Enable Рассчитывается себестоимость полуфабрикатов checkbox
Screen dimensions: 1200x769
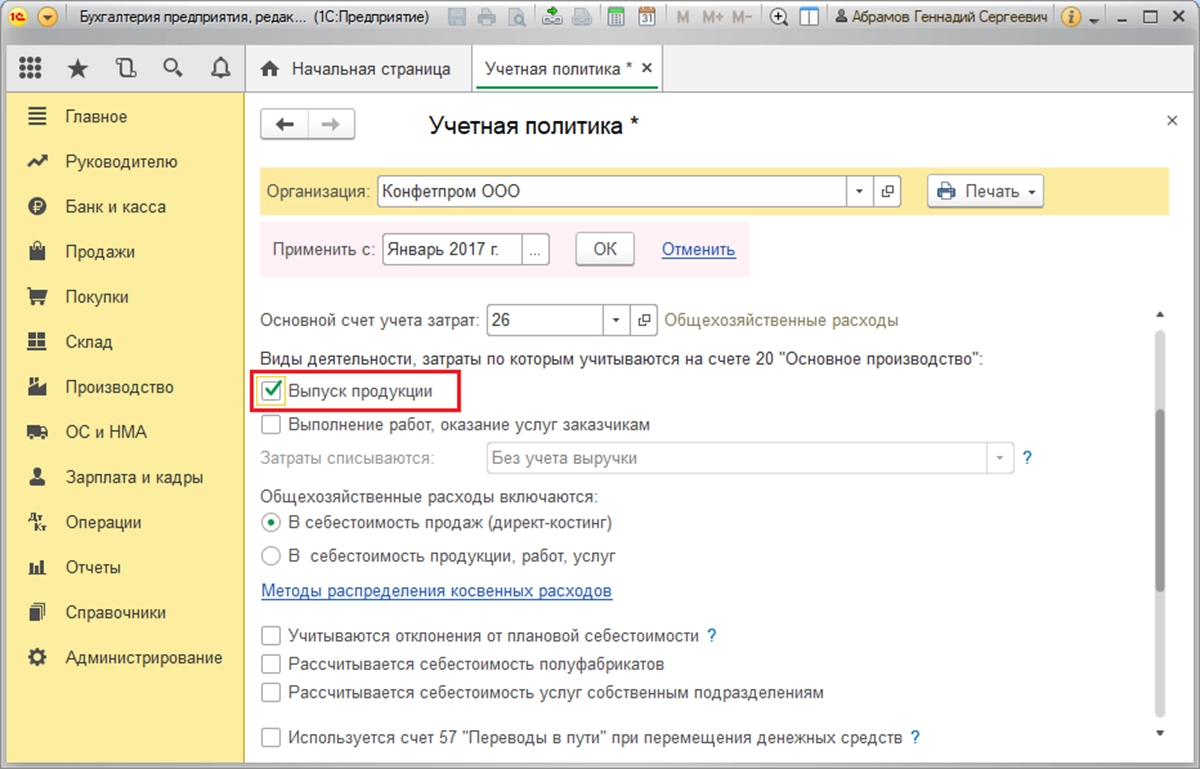(x=271, y=663)
